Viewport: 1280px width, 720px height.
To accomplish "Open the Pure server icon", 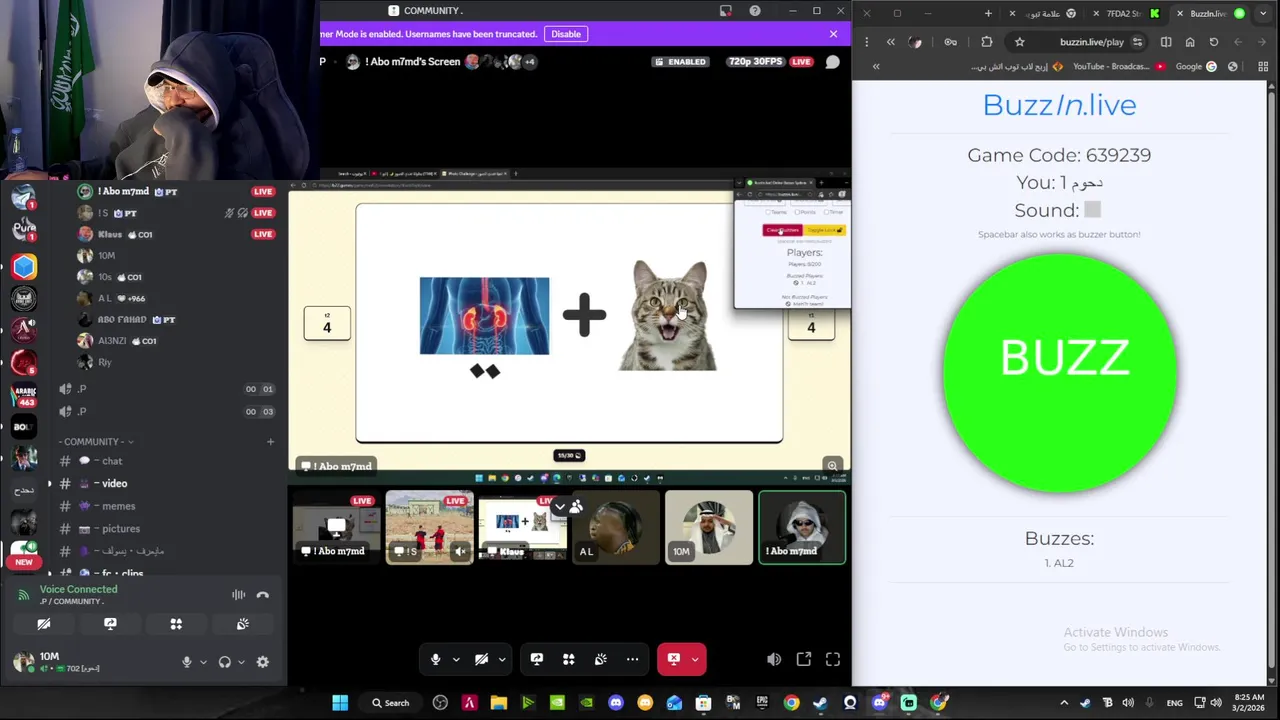I will [x=24, y=230].
